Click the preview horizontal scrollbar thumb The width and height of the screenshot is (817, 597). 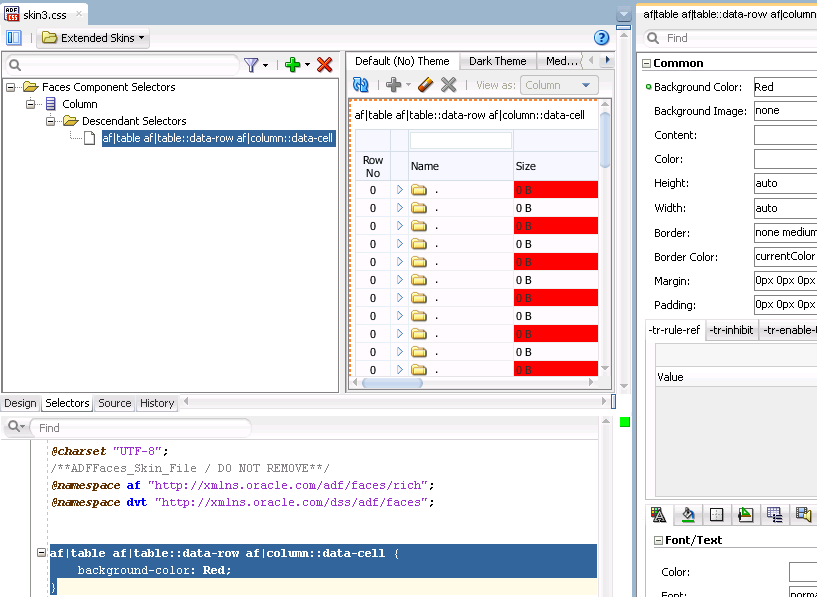(392, 383)
